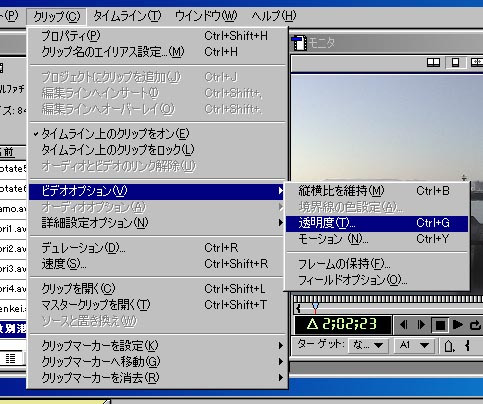This screenshot has height=404, width=483.
Task: Expand クリップマーカーを設定(K) submenu
Action: point(157,346)
